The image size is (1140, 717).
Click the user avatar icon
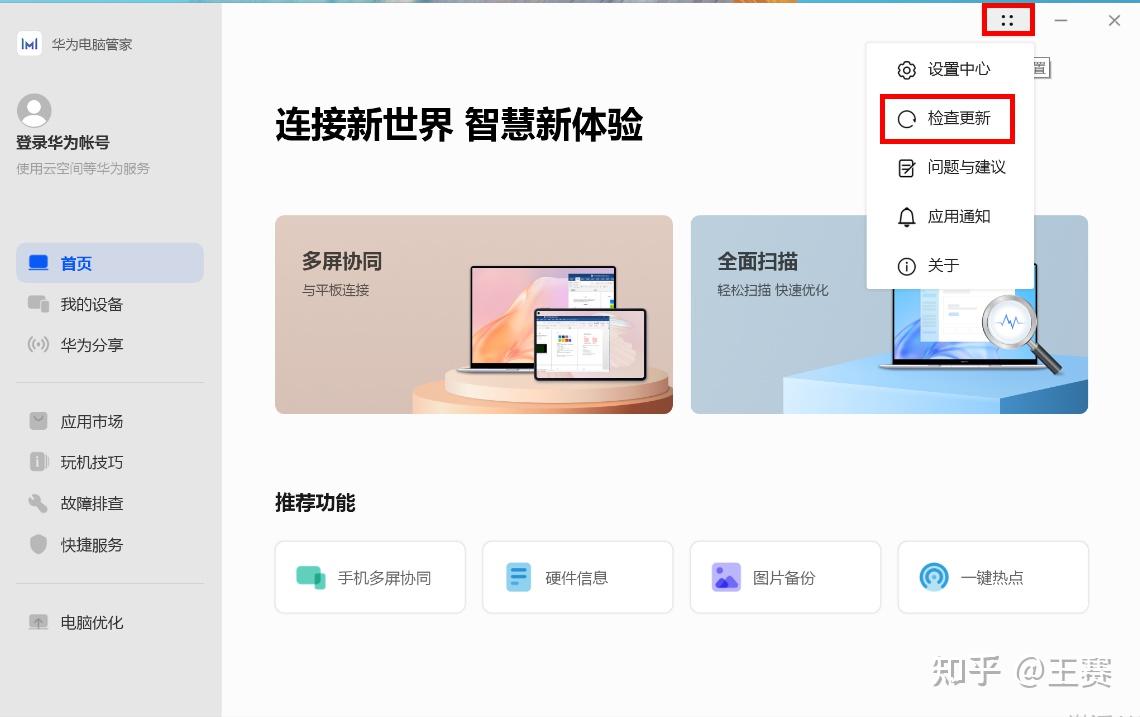[x=34, y=111]
